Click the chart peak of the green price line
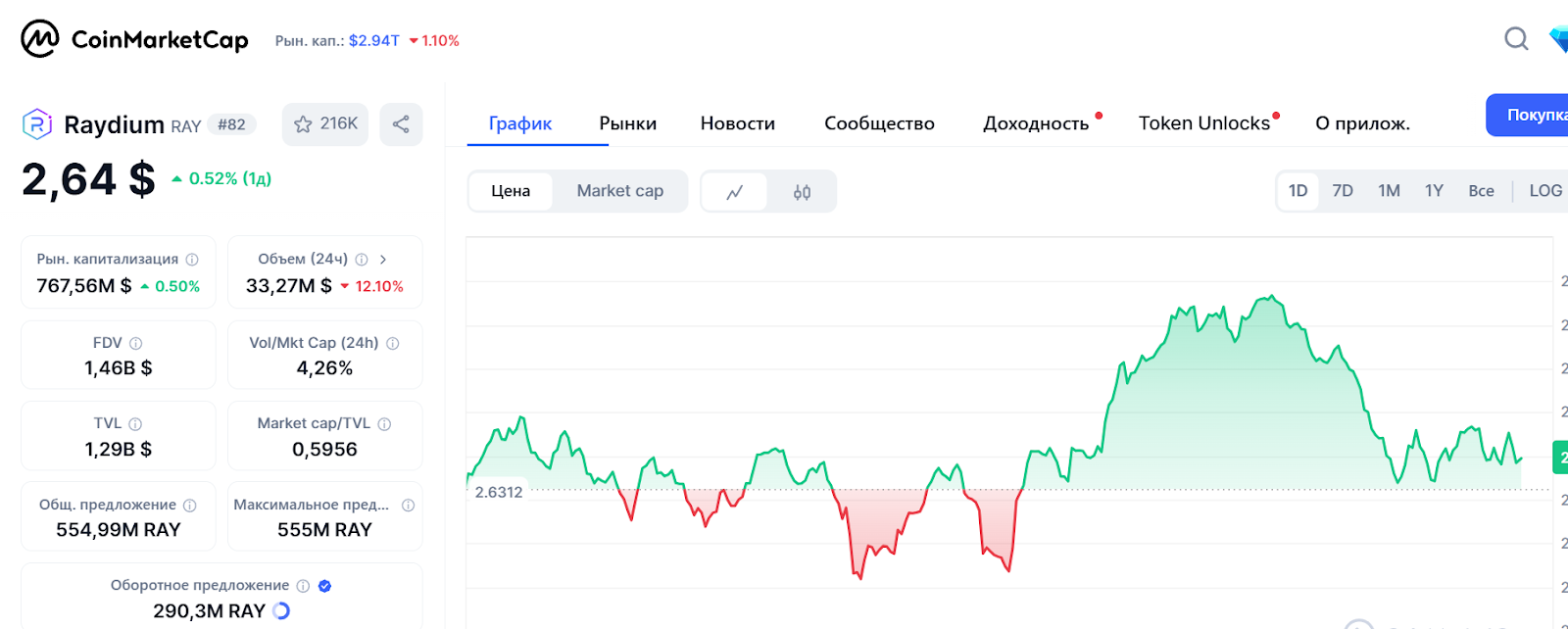Image resolution: width=1568 pixels, height=629 pixels. pyautogui.click(x=1271, y=296)
